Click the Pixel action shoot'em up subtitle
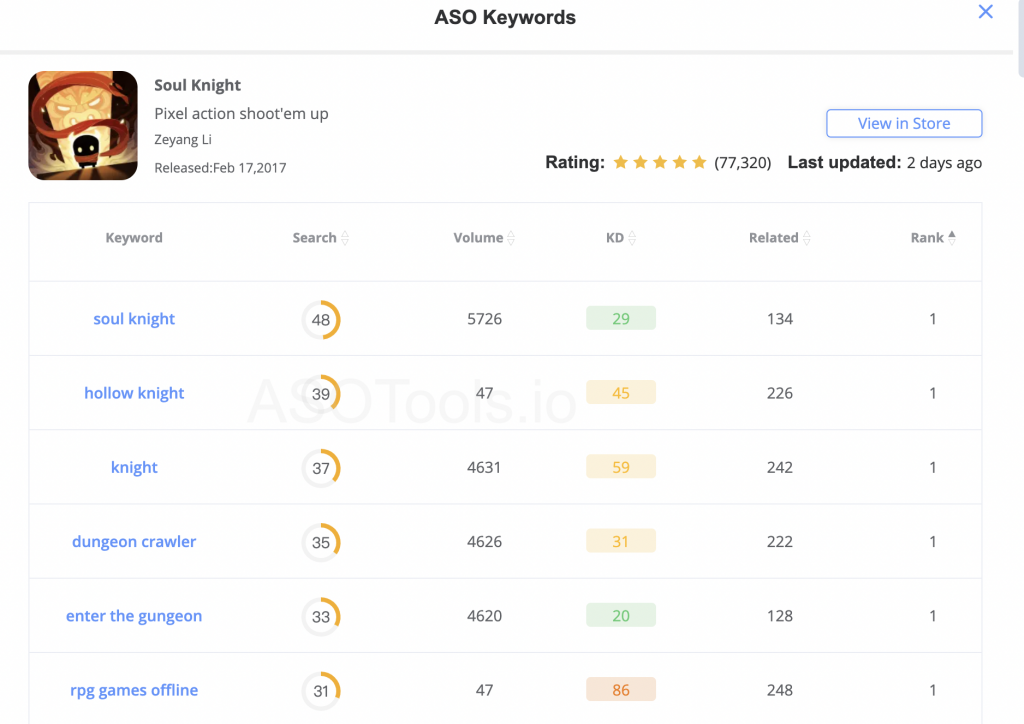Viewport: 1024px width, 724px height. pyautogui.click(x=241, y=114)
